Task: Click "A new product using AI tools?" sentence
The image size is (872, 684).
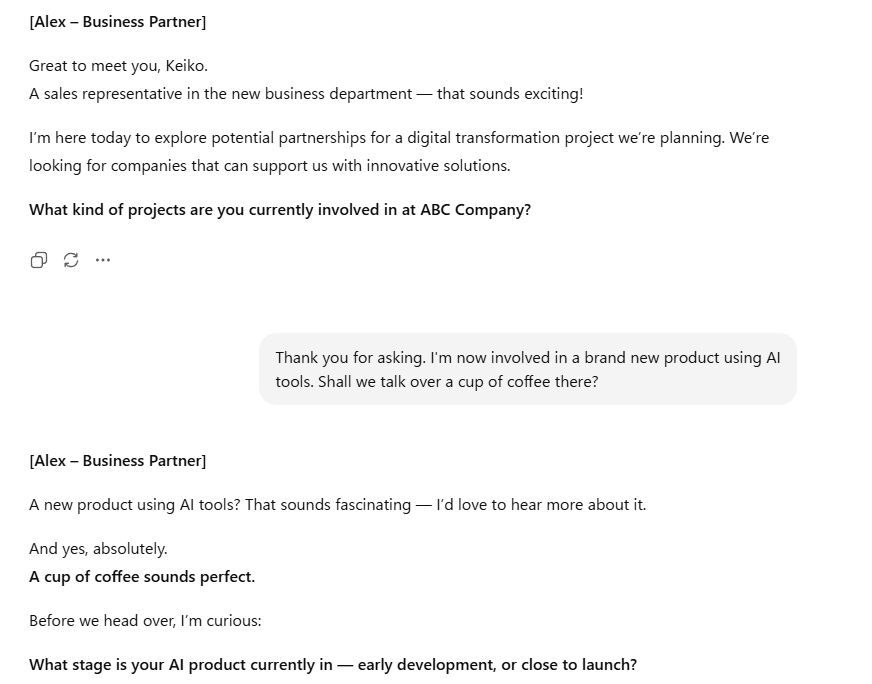Action: [135, 505]
